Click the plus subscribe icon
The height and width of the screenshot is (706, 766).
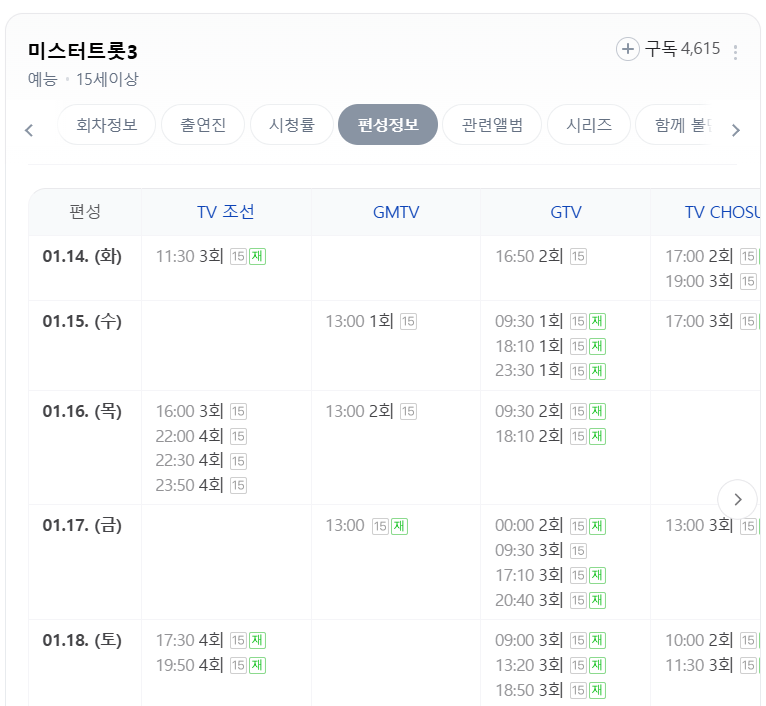(628, 49)
